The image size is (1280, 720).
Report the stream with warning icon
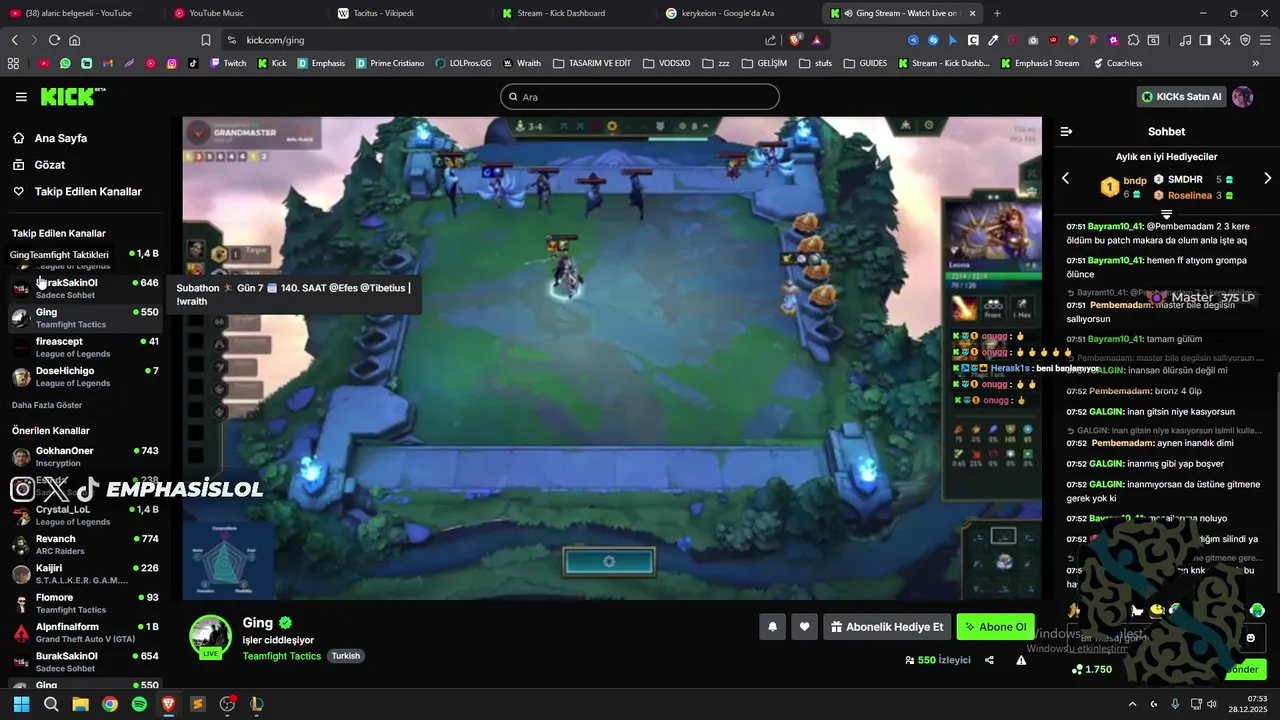pyautogui.click(x=1021, y=660)
